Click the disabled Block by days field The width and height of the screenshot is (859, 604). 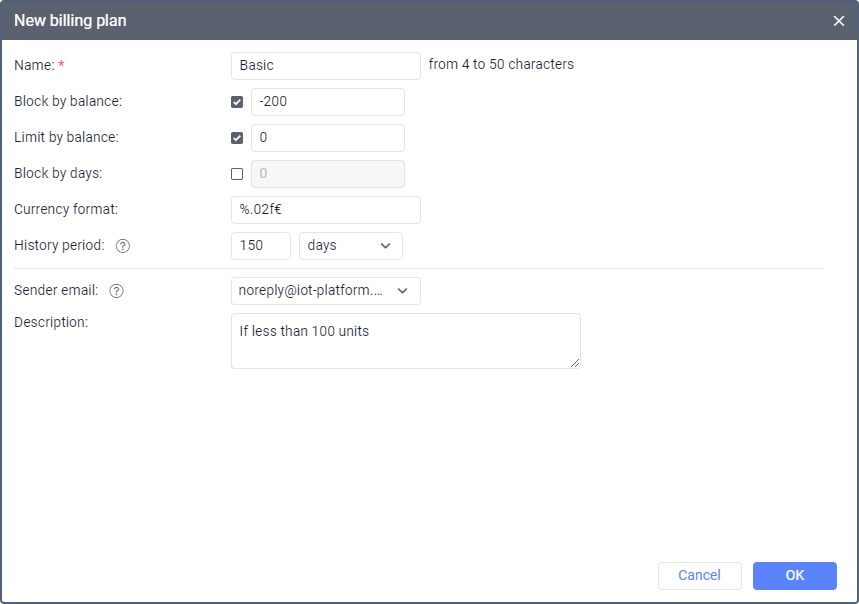pyautogui.click(x=328, y=174)
